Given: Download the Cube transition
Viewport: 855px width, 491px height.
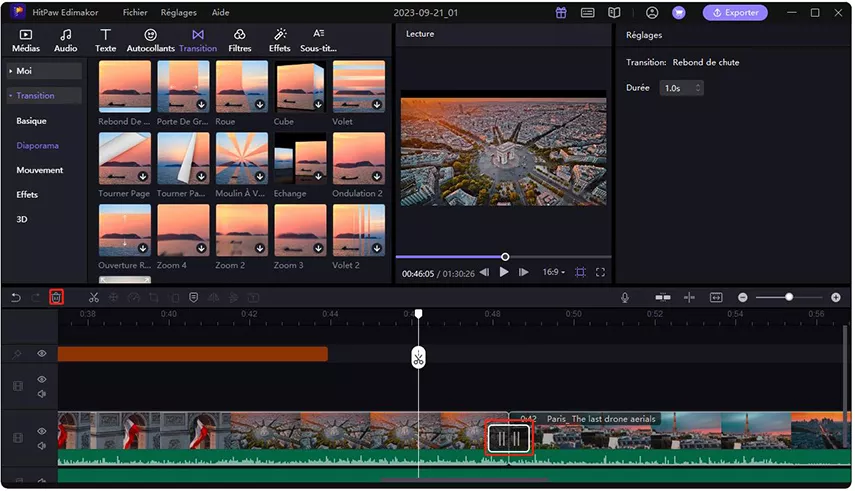Looking at the screenshot, I should click(318, 104).
